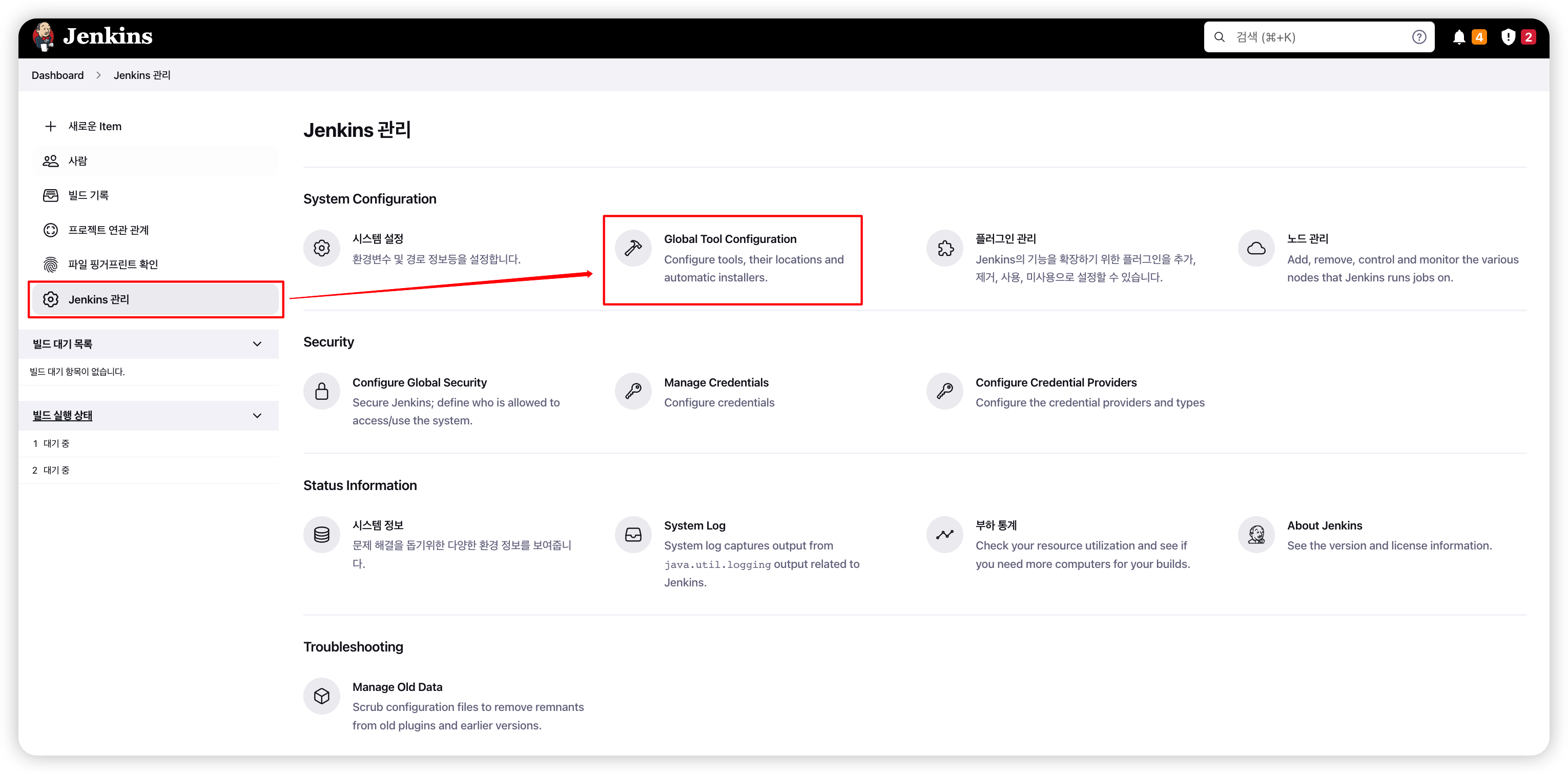1568x774 pixels.
Task: Click the load statistics graph icon
Action: (945, 535)
